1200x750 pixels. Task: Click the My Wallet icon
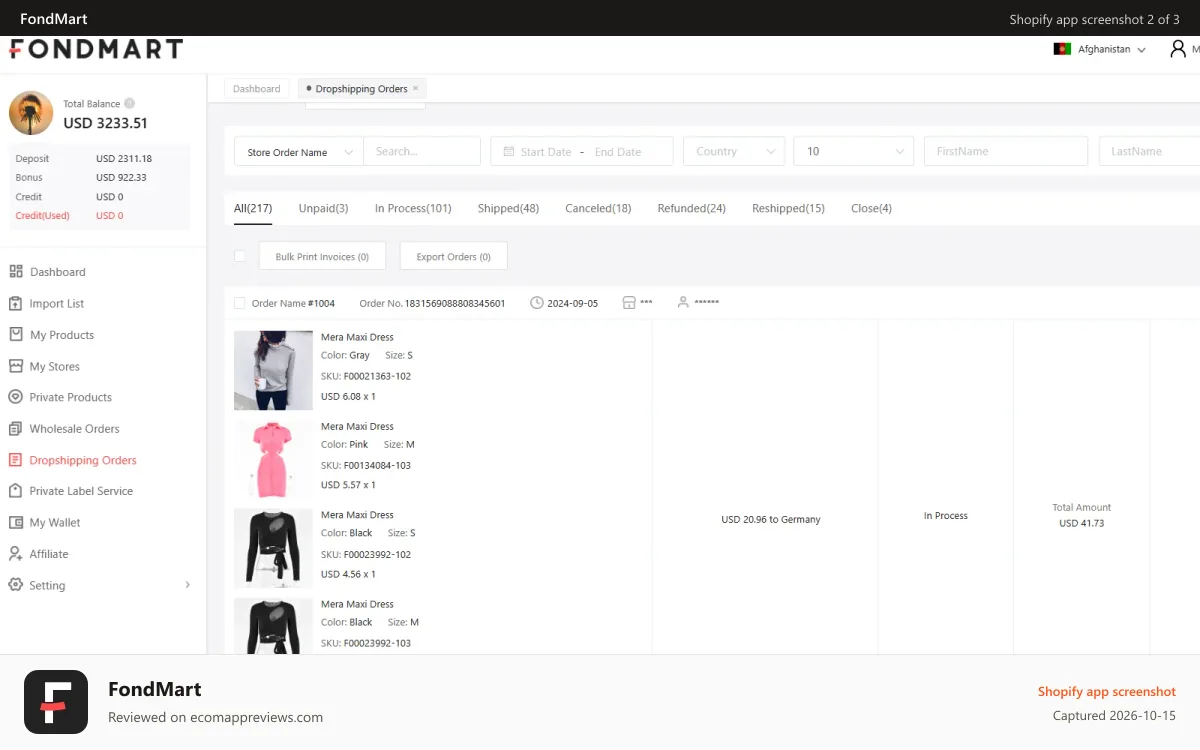click(x=15, y=523)
